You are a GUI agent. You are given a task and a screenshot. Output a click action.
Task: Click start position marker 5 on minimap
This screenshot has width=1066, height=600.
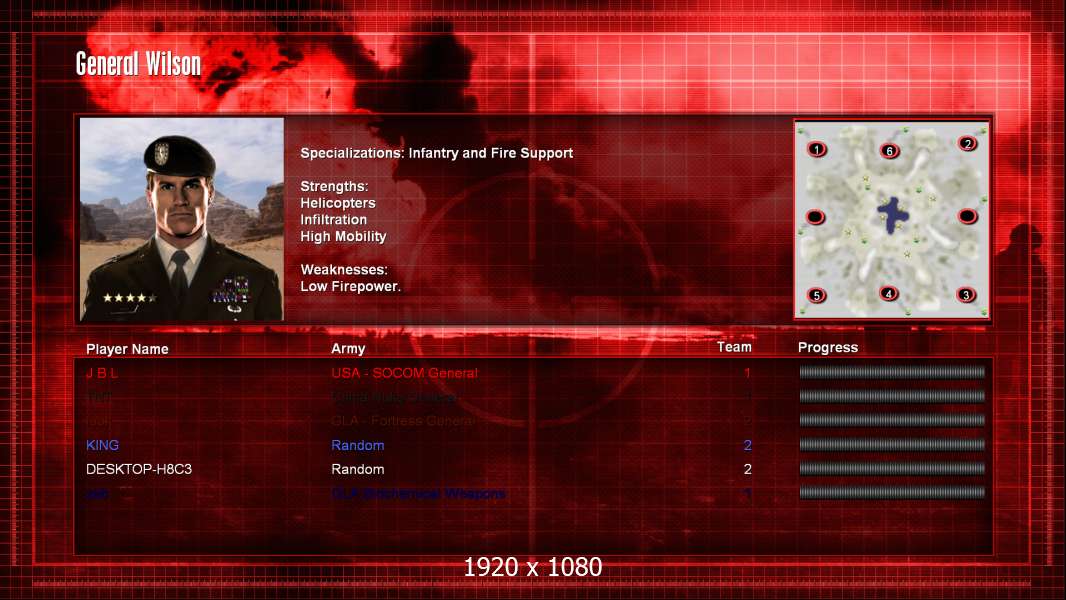pos(816,296)
